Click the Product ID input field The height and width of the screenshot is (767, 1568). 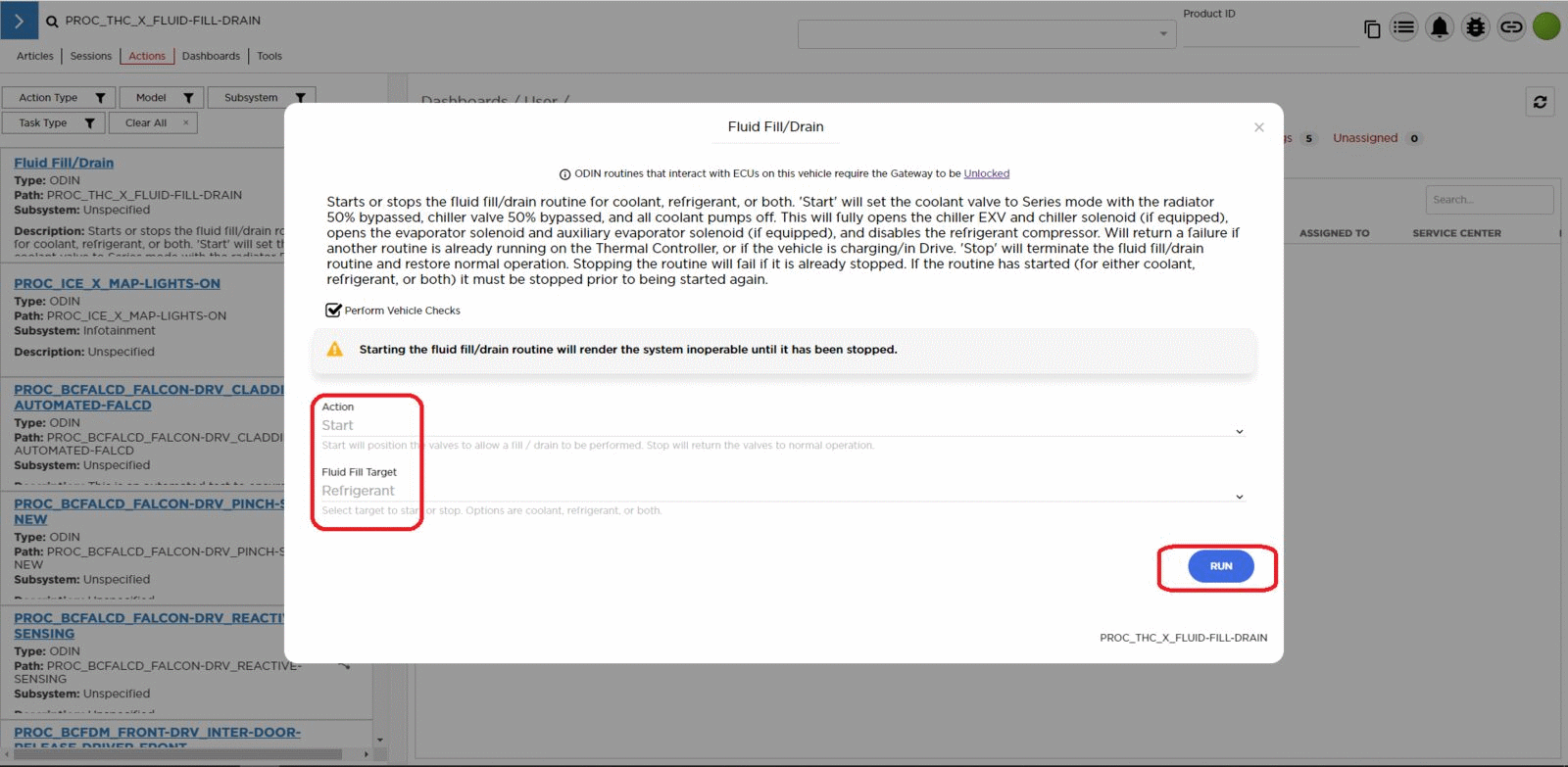[1270, 35]
